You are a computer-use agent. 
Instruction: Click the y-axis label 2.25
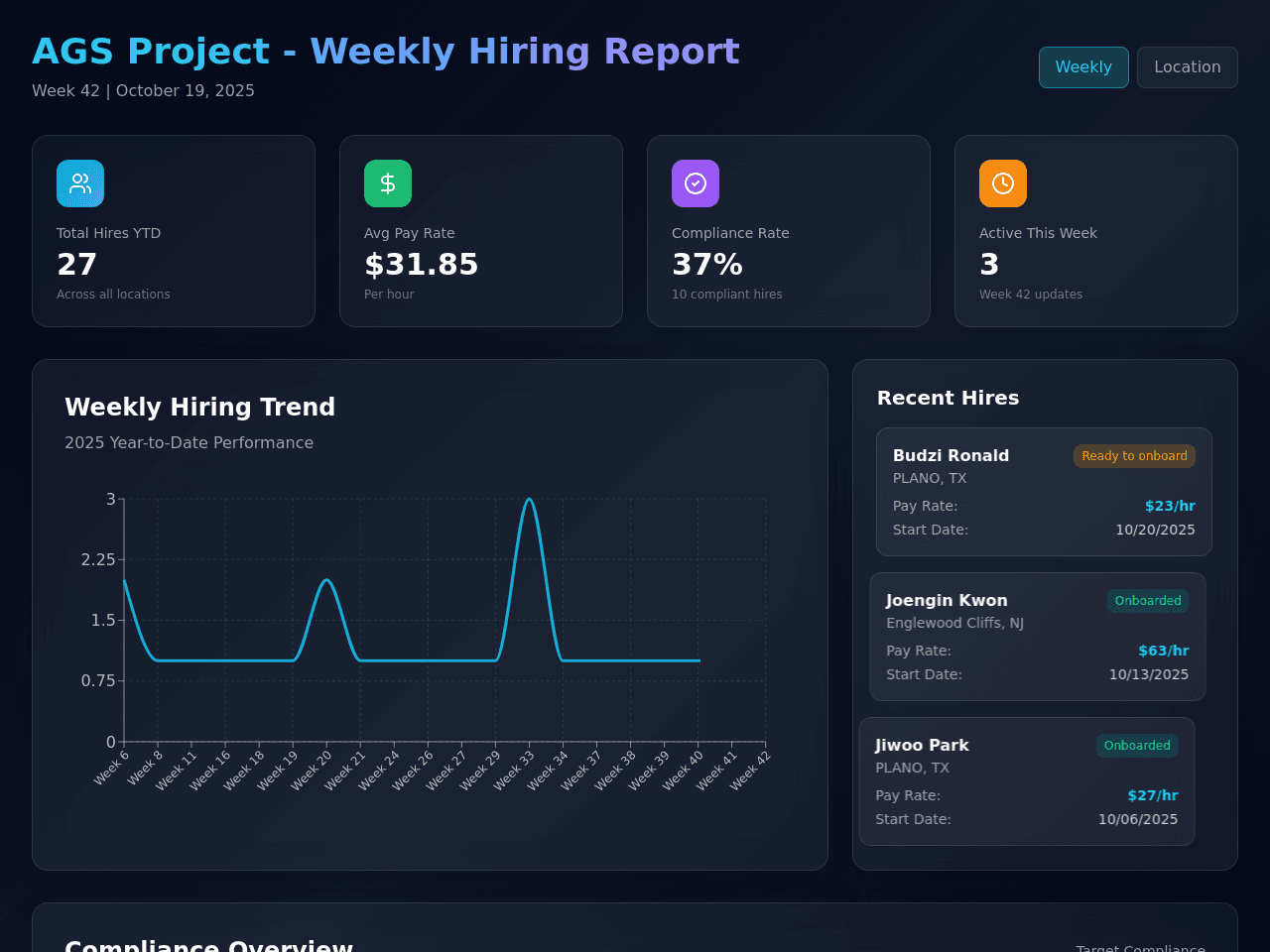click(98, 559)
